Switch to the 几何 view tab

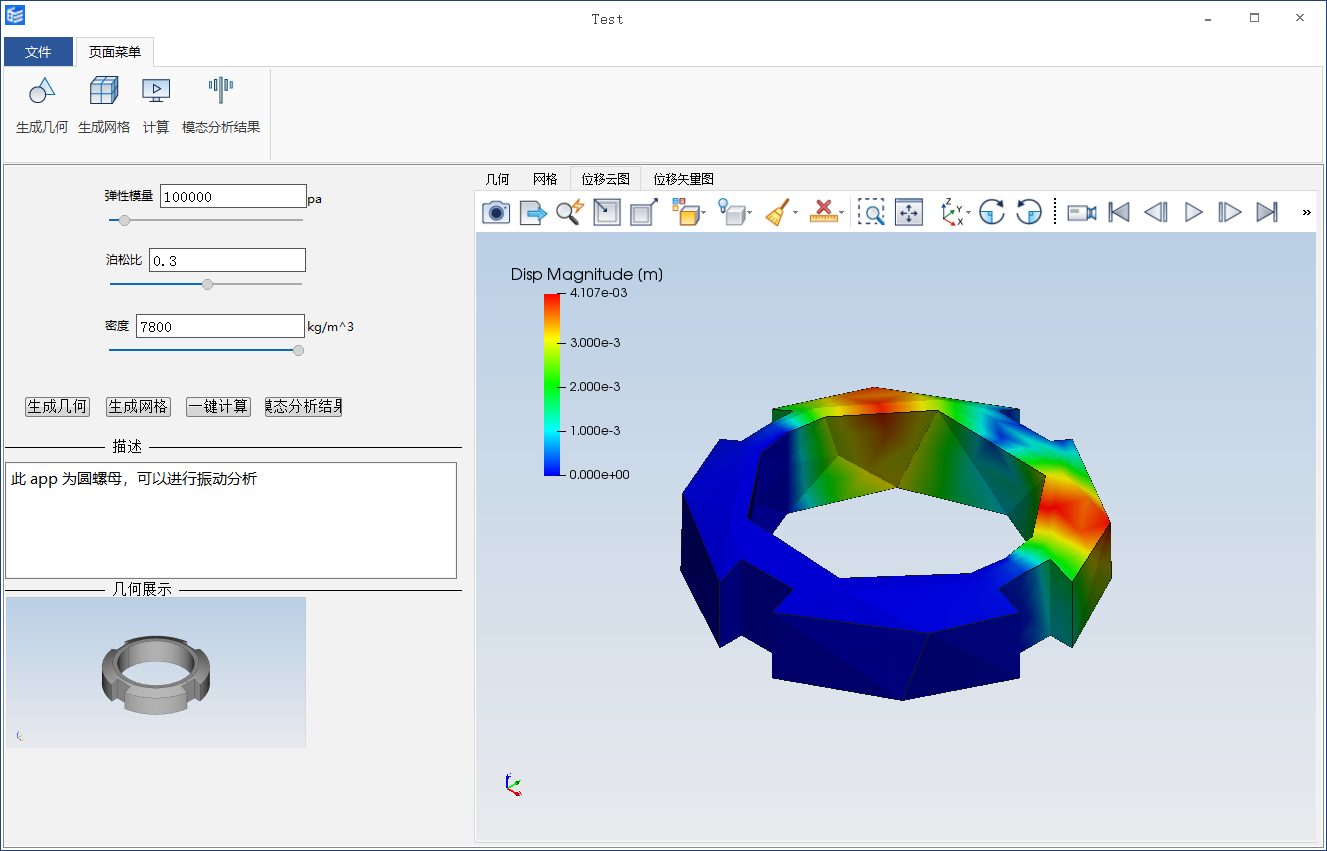498,179
